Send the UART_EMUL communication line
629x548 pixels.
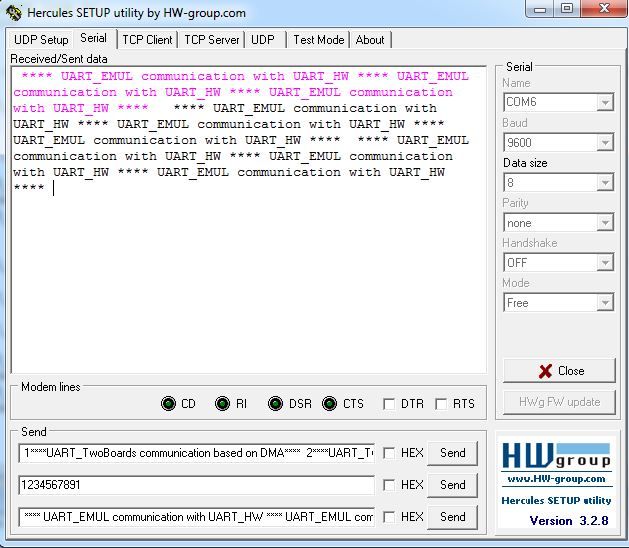click(452, 517)
